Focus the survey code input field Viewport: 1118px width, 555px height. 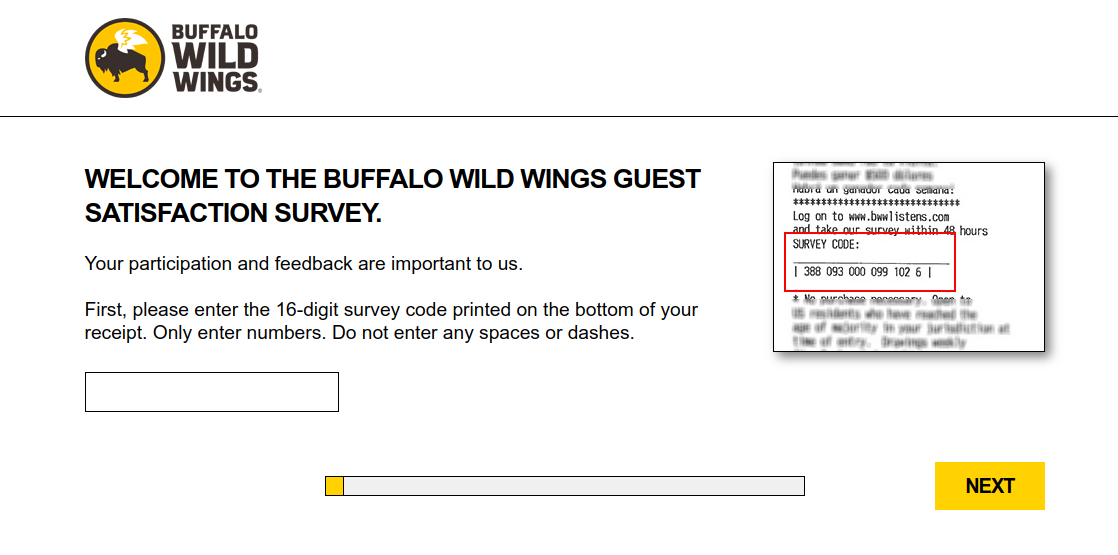[x=212, y=392]
